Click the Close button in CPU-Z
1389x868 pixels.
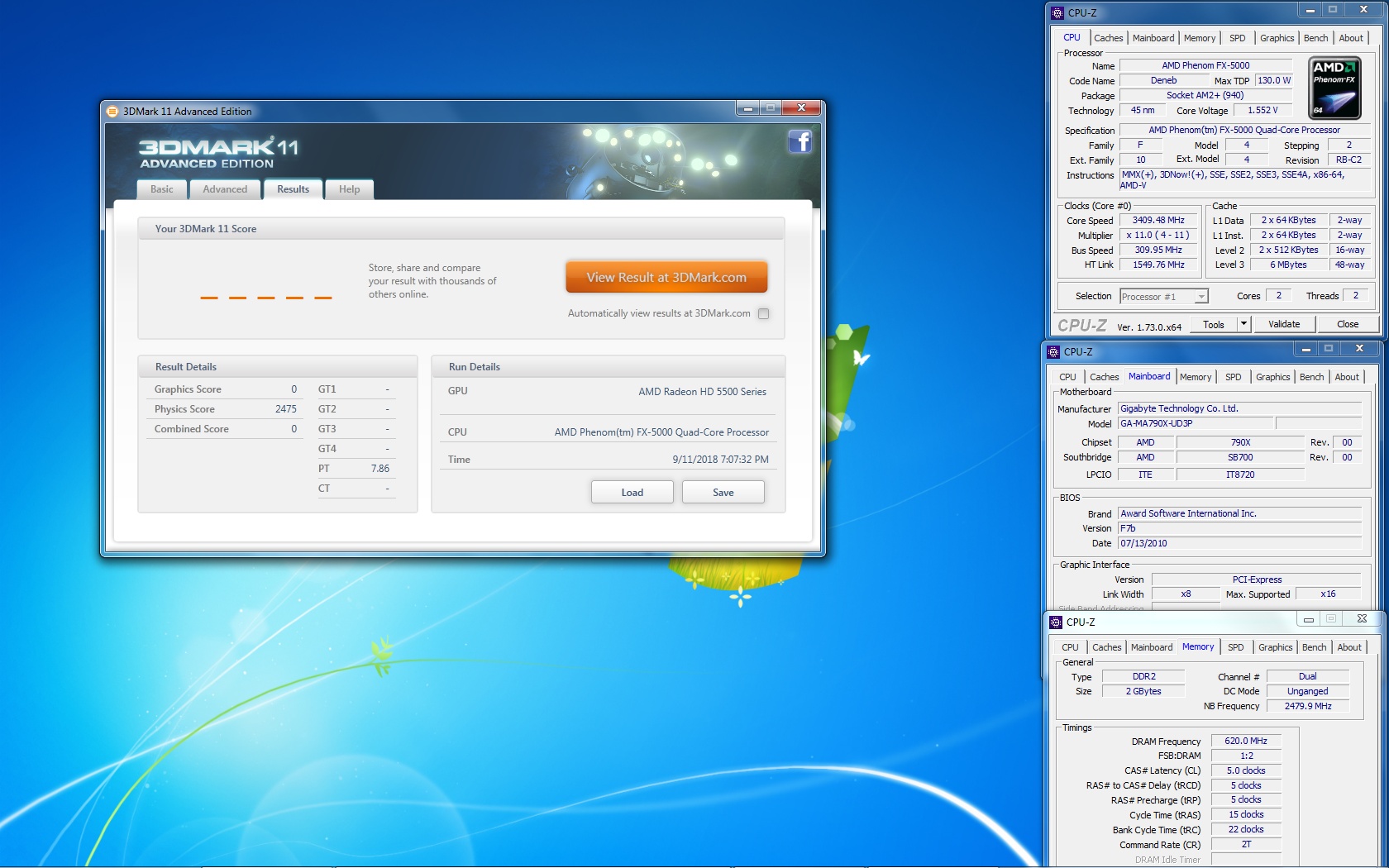(x=1348, y=324)
